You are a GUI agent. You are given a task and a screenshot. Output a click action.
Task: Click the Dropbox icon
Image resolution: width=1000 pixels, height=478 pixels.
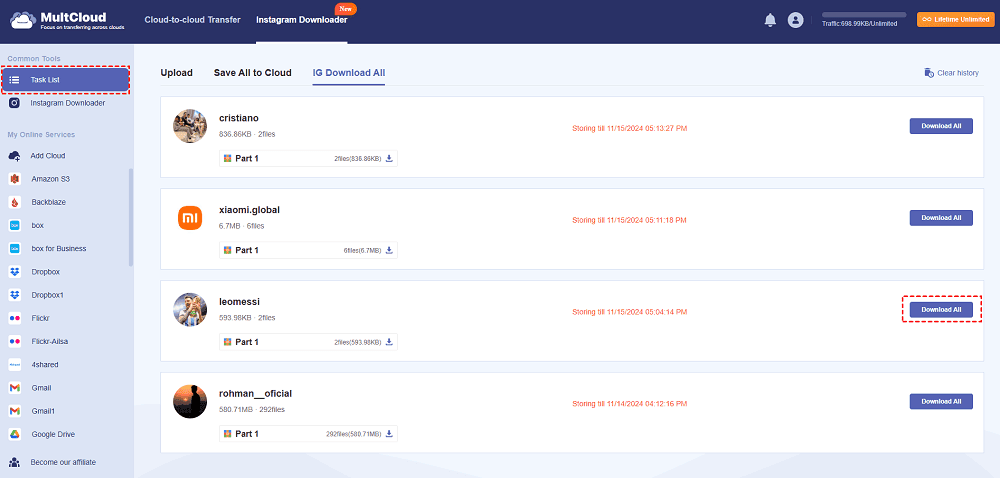(x=15, y=272)
